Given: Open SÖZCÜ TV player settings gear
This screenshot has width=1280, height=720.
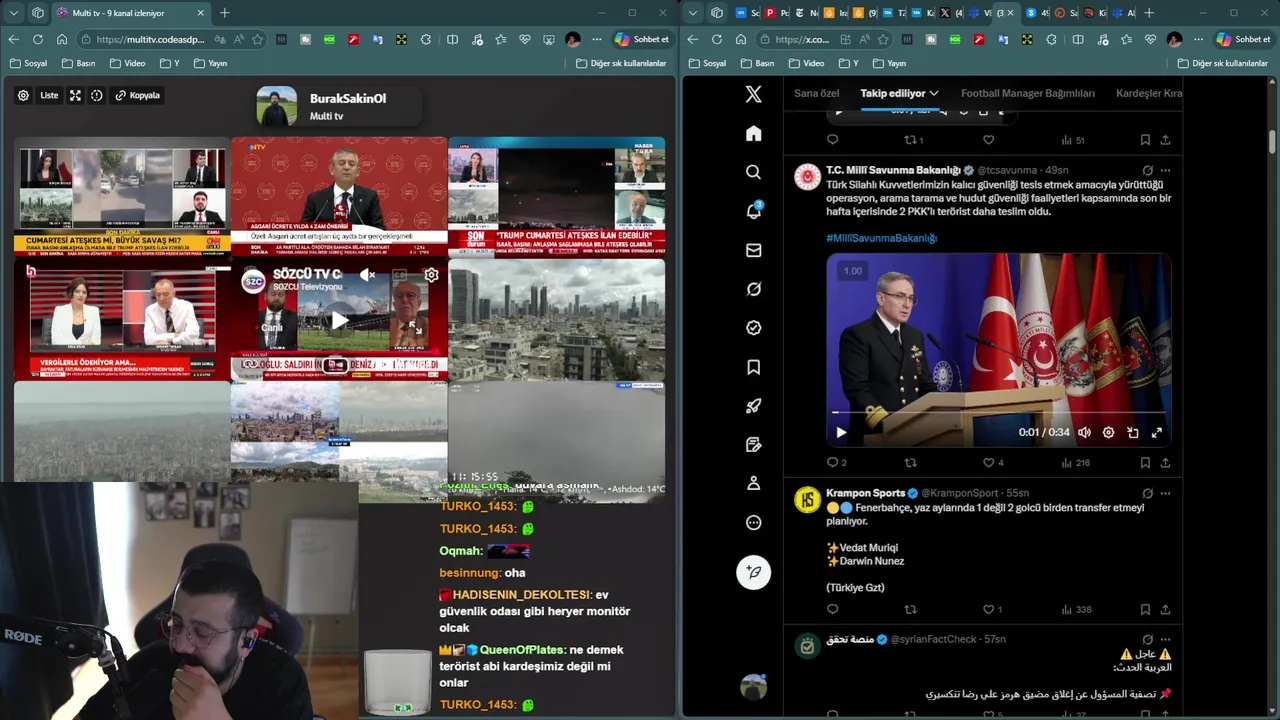Looking at the screenshot, I should [x=431, y=275].
